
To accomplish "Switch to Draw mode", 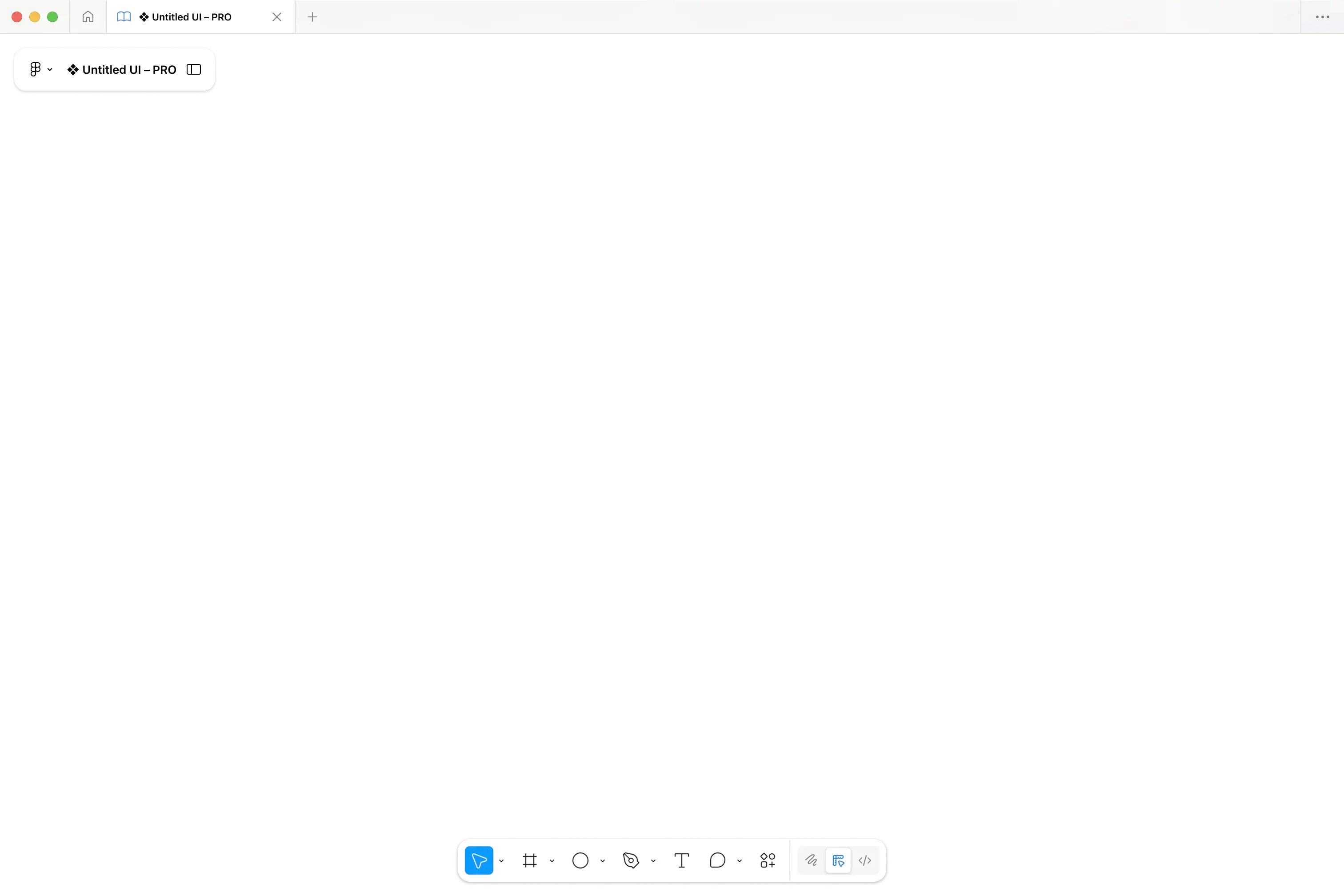I will point(811,860).
